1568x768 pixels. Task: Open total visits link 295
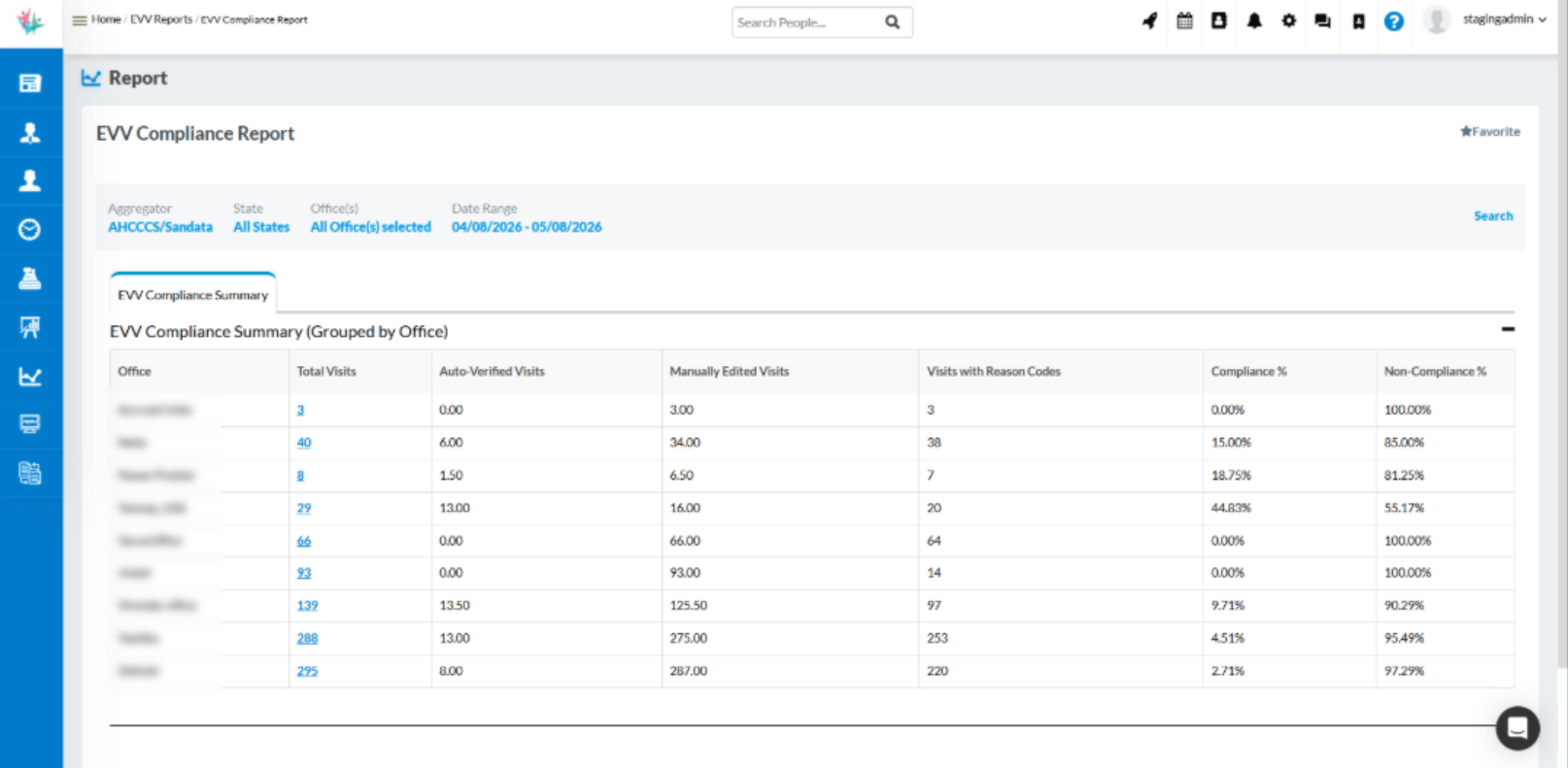pos(307,671)
